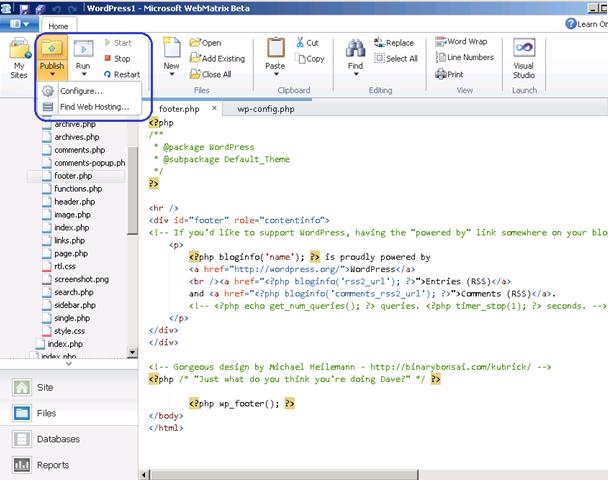Close the footer.php tab
608x480 pixels.
pyautogui.click(x=214, y=108)
